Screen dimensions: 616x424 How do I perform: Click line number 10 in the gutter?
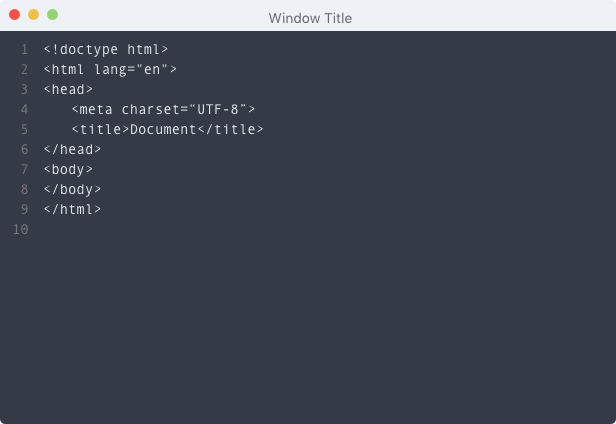click(21, 229)
